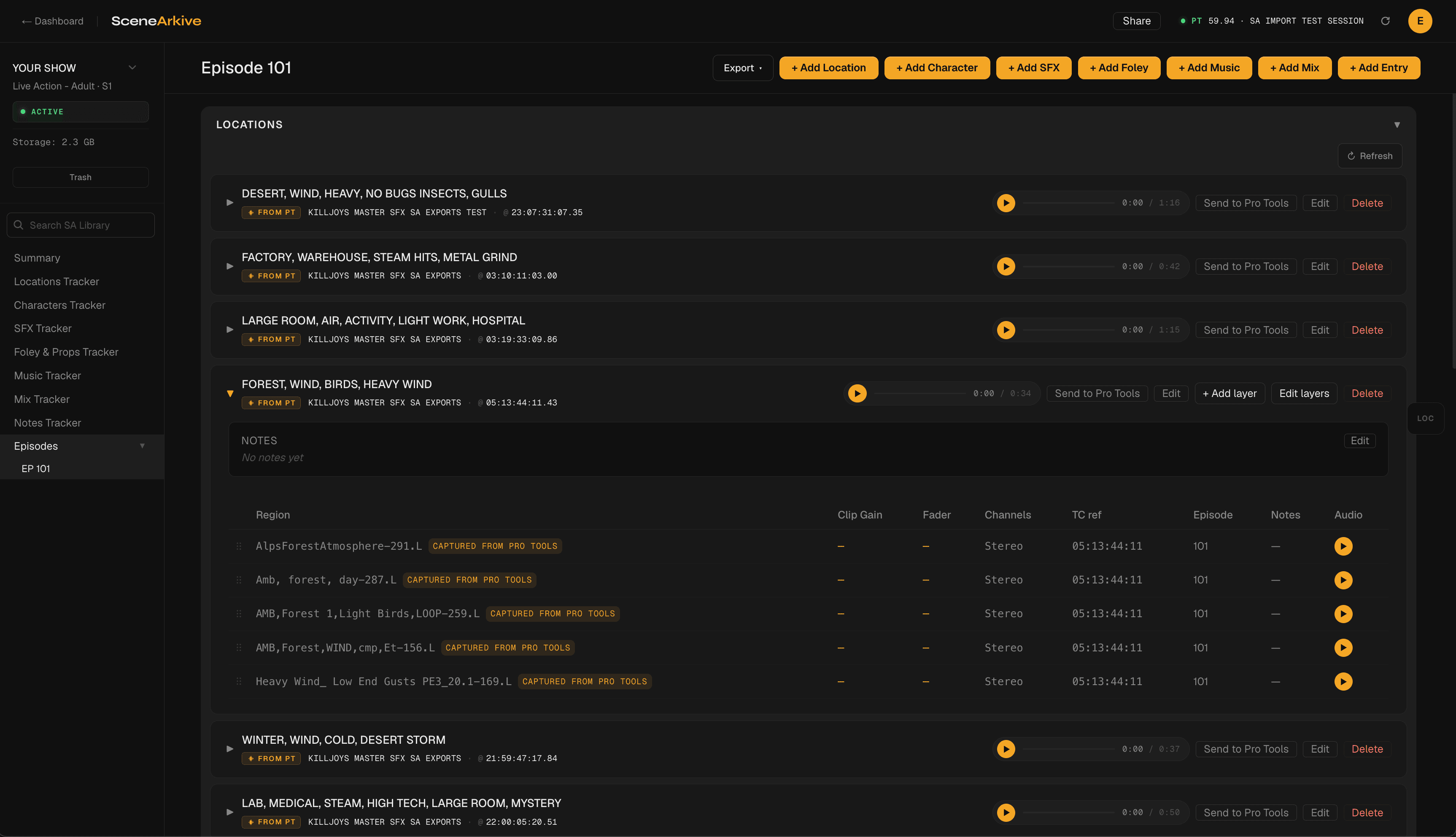Image resolution: width=1456 pixels, height=837 pixels.
Task: Open the Export dropdown
Action: coord(742,68)
